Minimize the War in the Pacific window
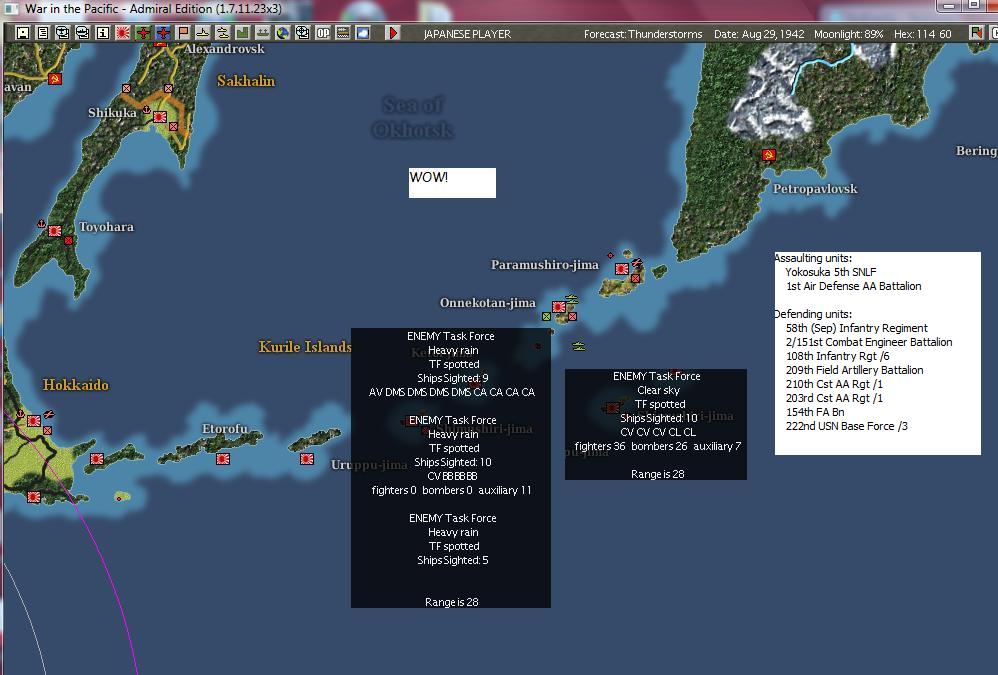 [x=948, y=5]
